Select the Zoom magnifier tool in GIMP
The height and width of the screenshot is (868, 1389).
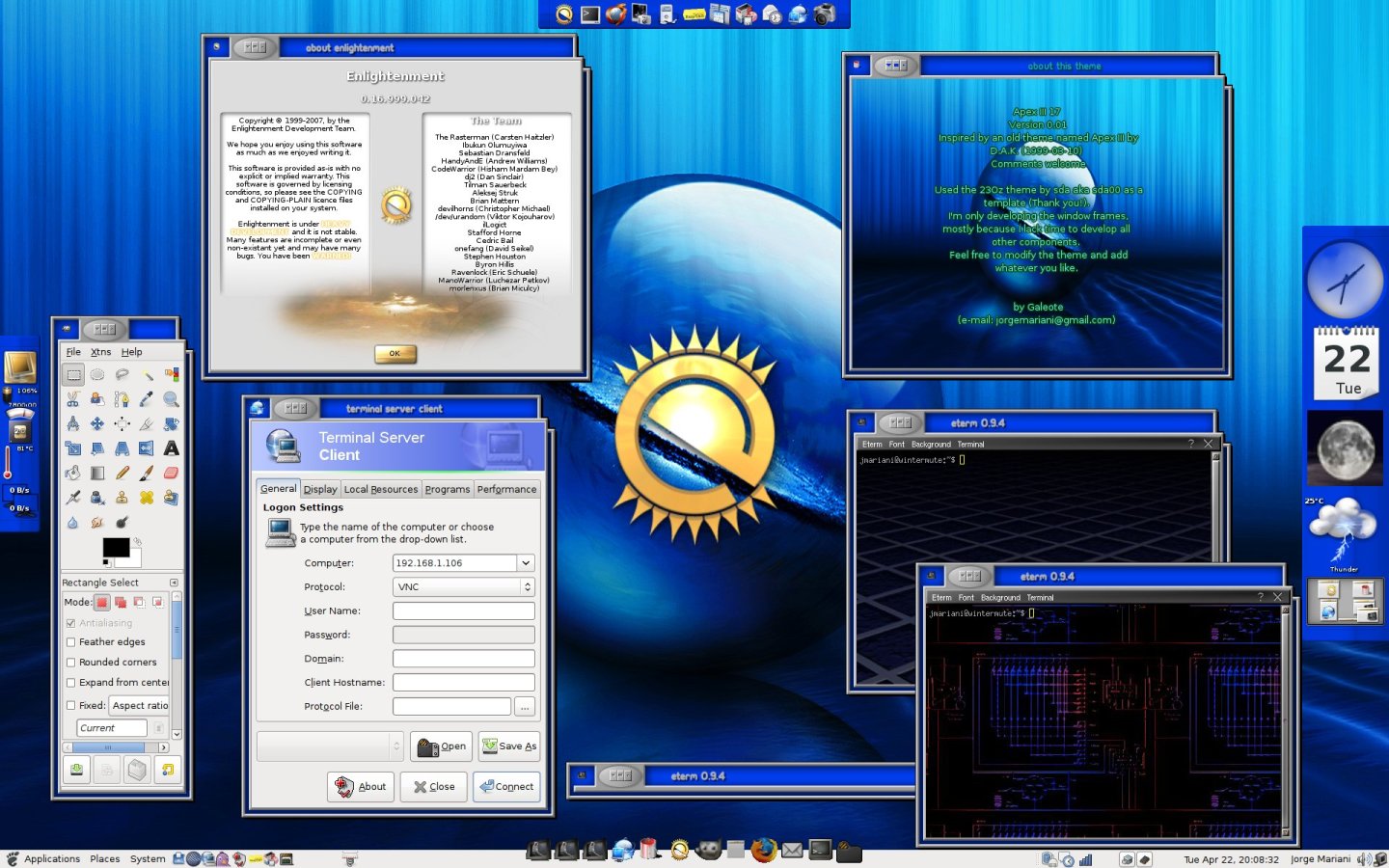click(x=172, y=399)
